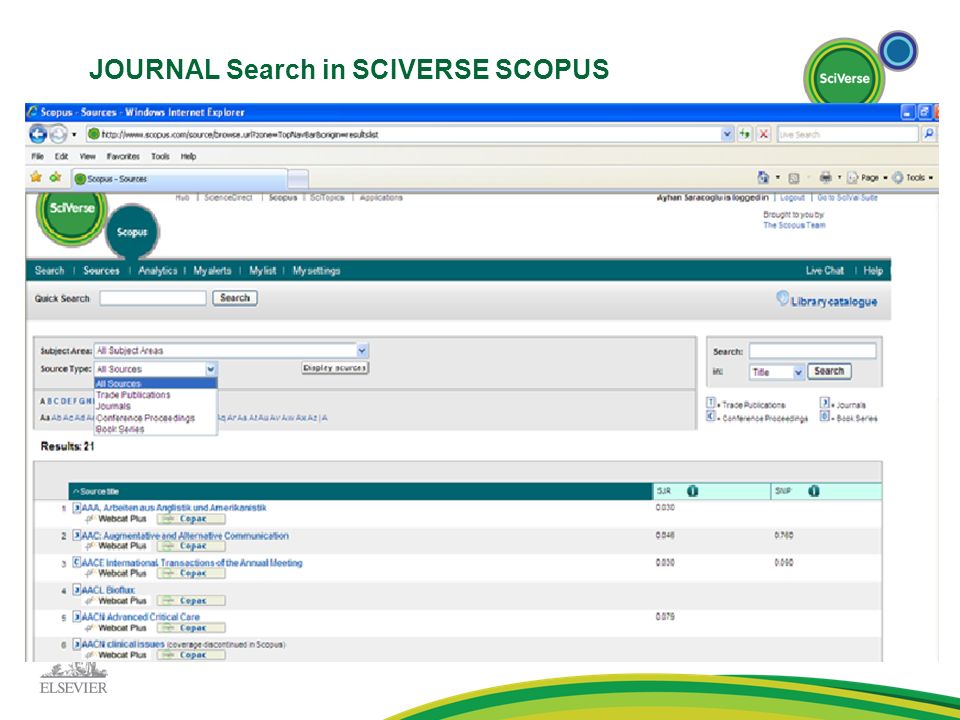Image resolution: width=960 pixels, height=720 pixels.
Task: Select Trade Publications in the Source Type list
Action: point(133,395)
